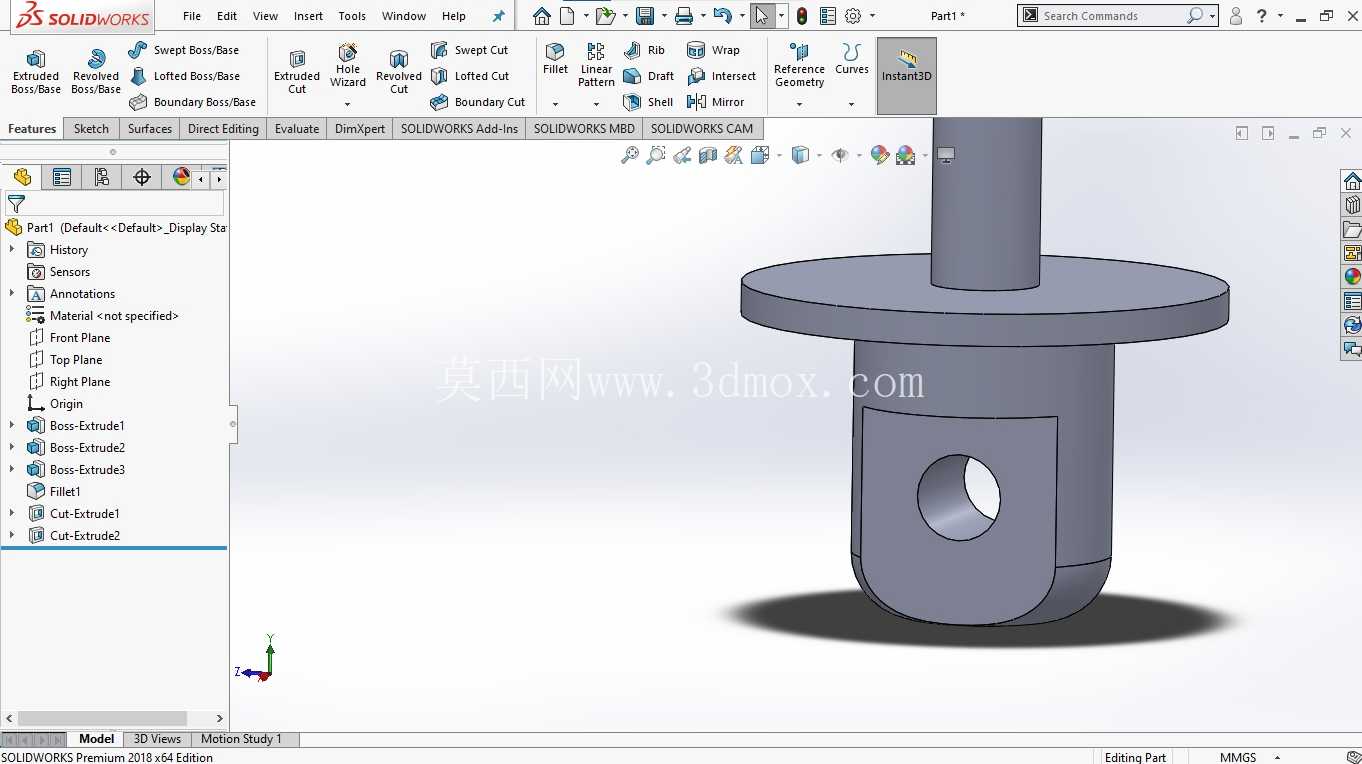The image size is (1362, 764).
Task: Open the DimXpertManager tab in left panel
Action: [142, 177]
